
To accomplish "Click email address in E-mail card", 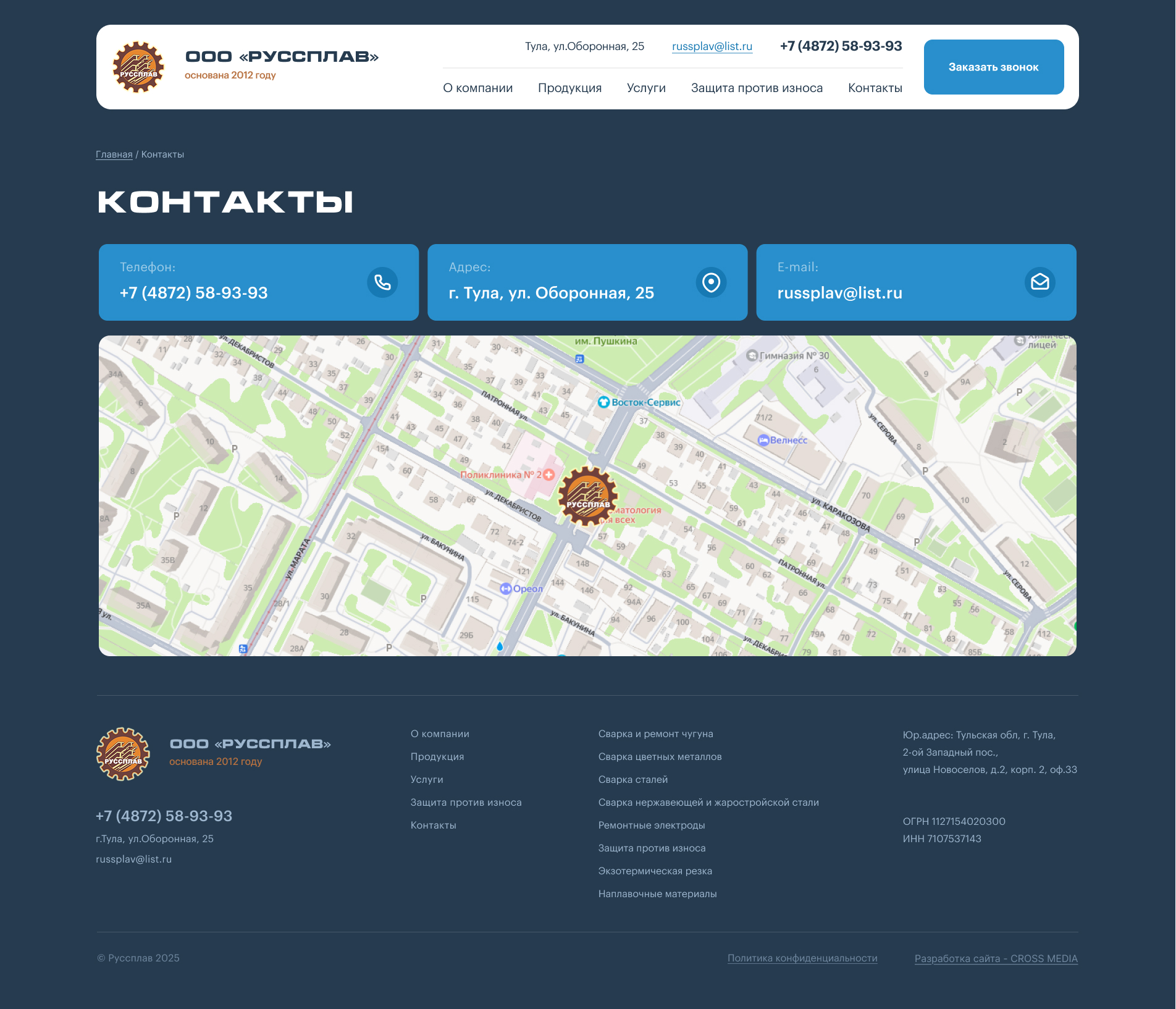I will pos(840,293).
